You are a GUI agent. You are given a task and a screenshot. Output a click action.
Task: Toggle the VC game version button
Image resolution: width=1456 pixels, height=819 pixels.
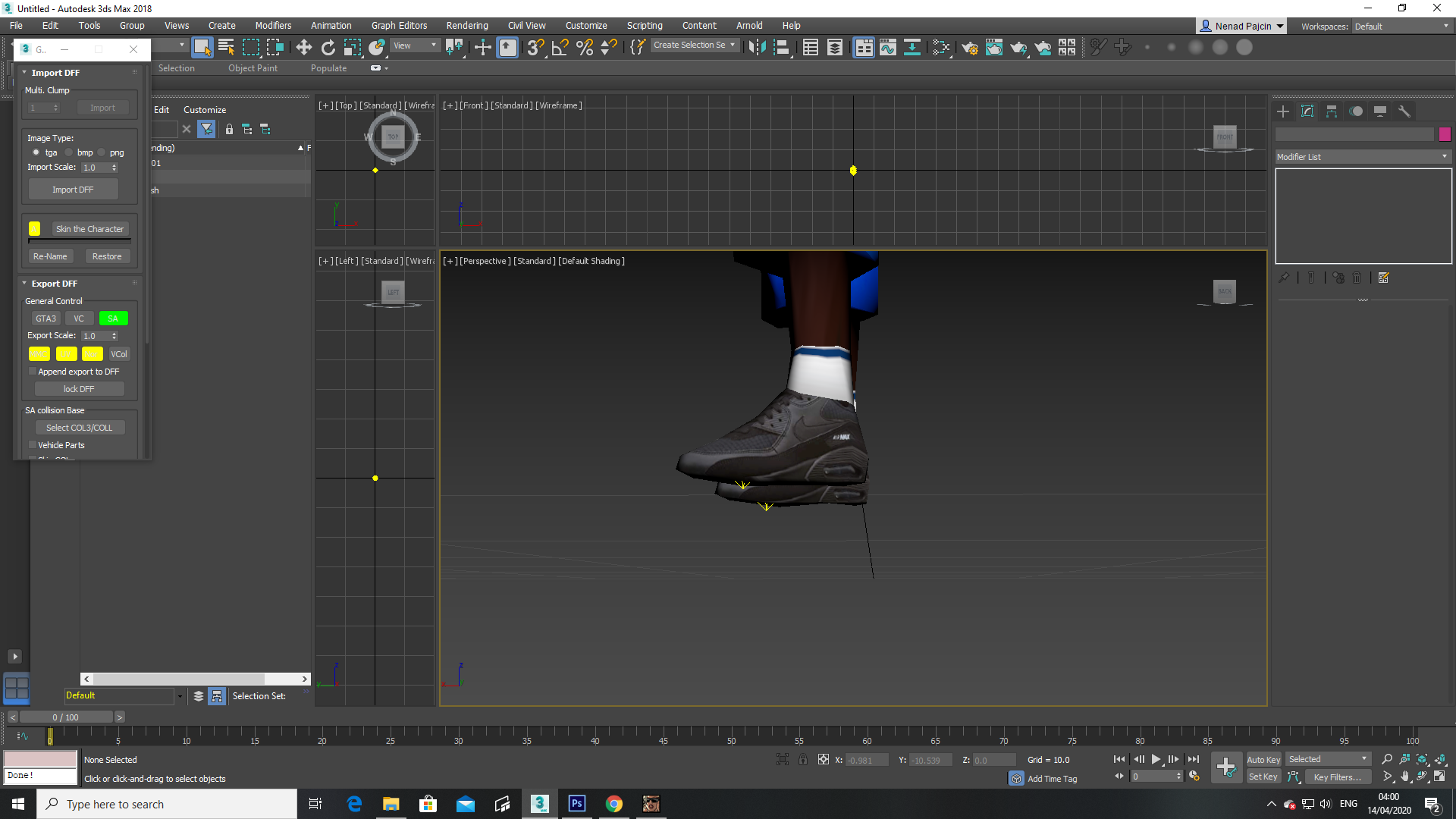pyautogui.click(x=79, y=318)
